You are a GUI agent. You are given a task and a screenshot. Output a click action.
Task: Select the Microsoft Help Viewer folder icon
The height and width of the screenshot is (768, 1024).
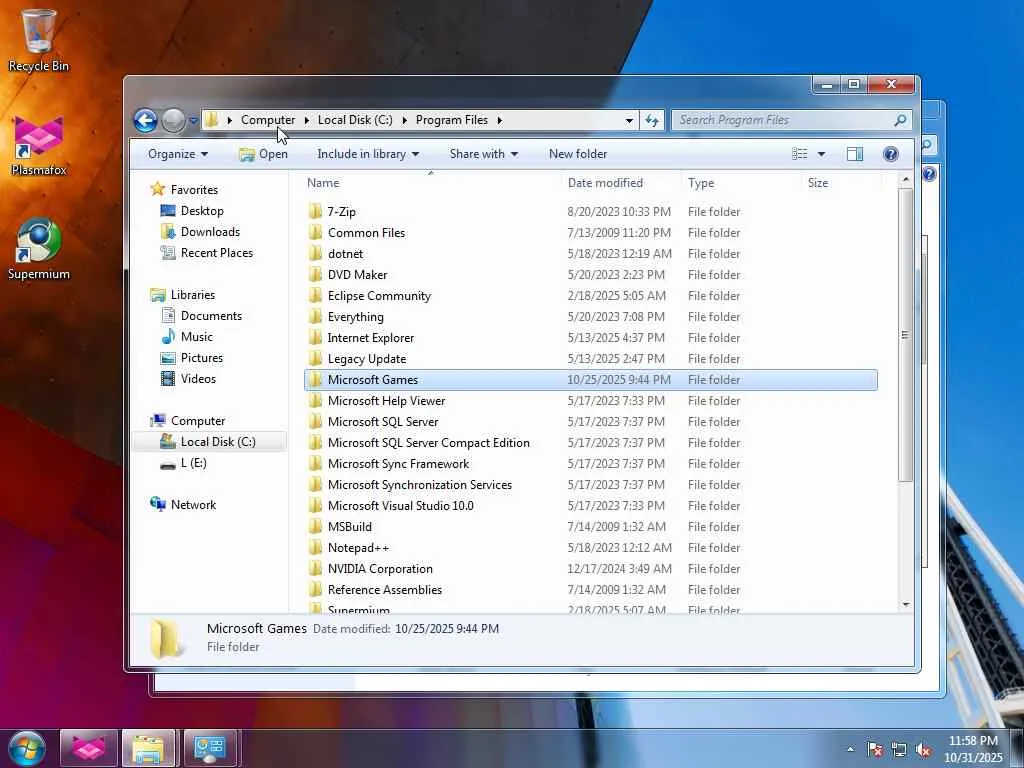[315, 400]
